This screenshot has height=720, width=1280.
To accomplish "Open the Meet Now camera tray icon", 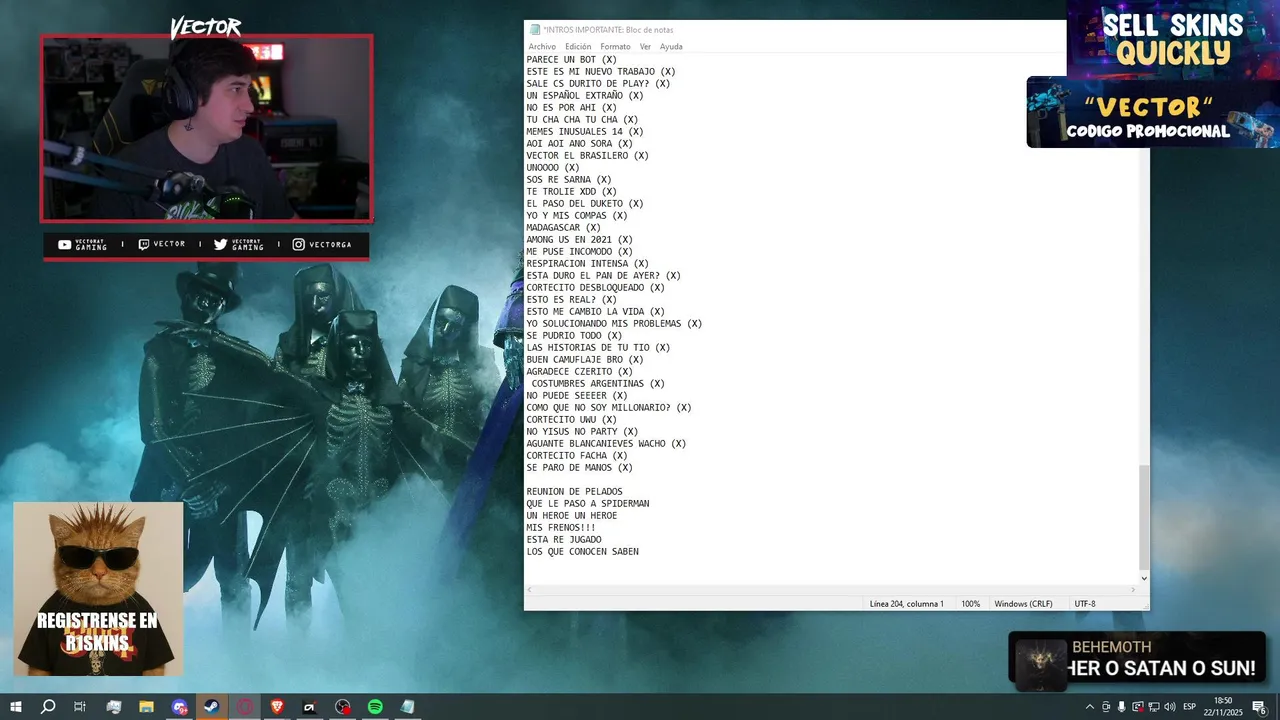I will pyautogui.click(x=1106, y=707).
